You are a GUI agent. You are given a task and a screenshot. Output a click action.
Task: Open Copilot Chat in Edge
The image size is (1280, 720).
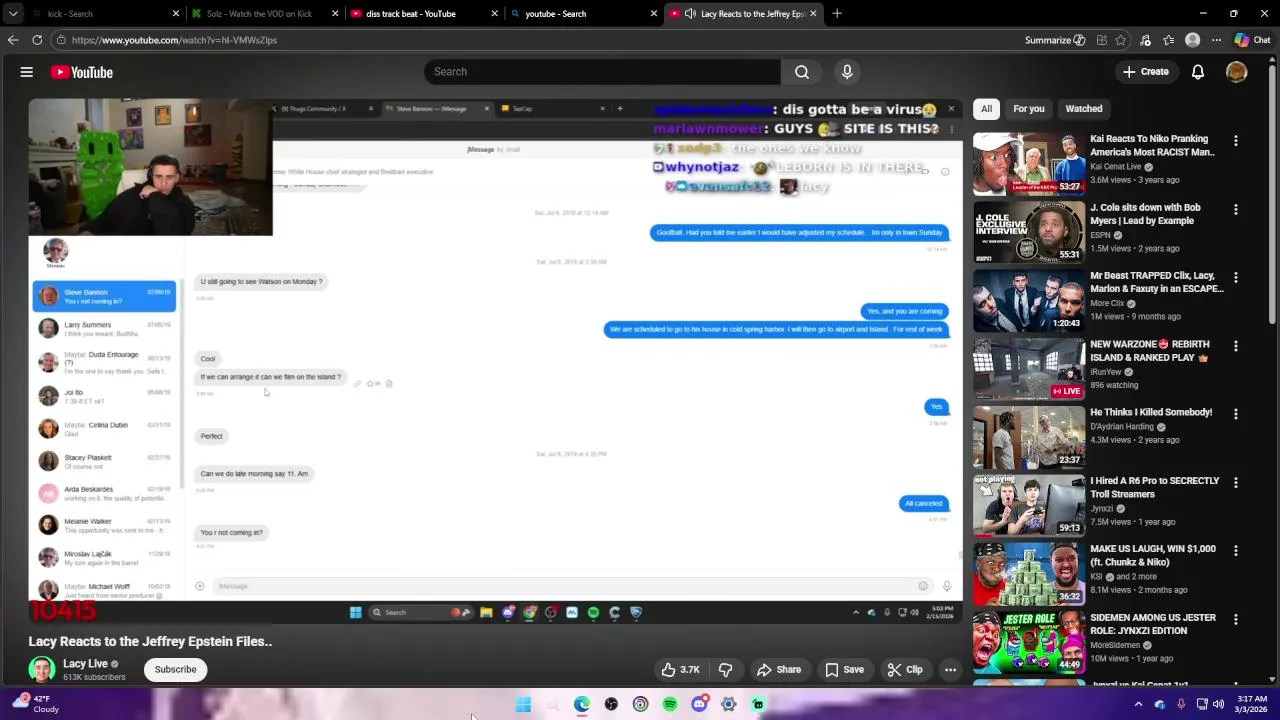click(1252, 40)
